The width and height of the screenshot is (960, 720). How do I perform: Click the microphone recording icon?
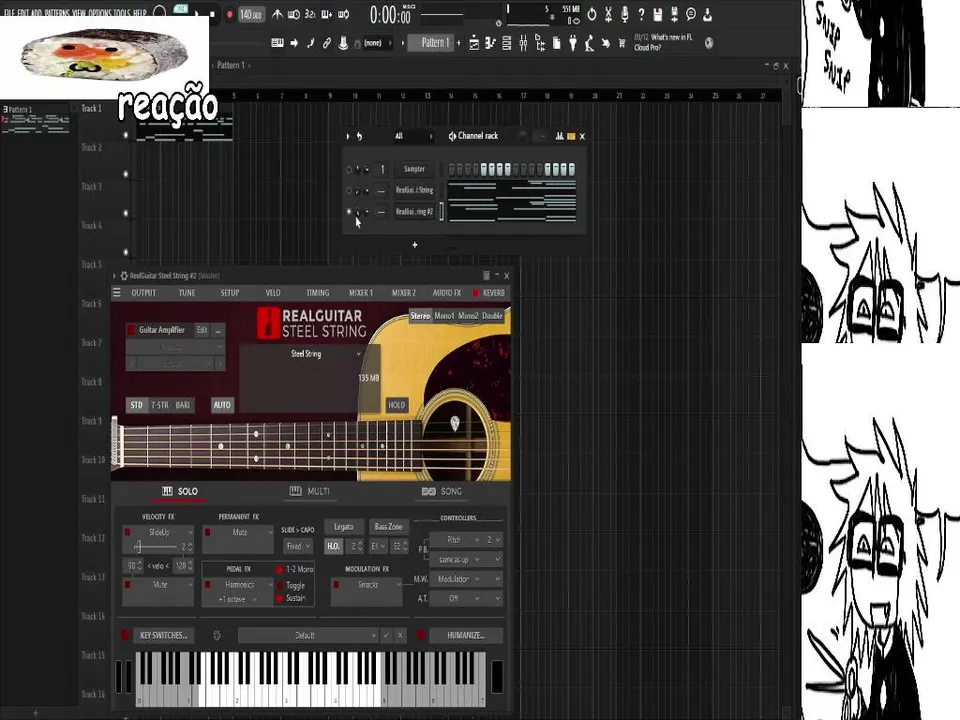624,14
